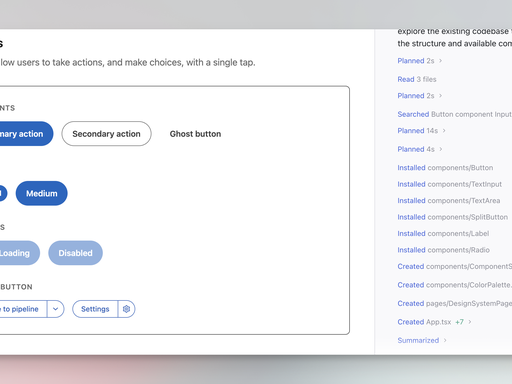The height and width of the screenshot is (384, 512).
Task: Click the gear icon beside Settings
Action: pyautogui.click(x=126, y=309)
